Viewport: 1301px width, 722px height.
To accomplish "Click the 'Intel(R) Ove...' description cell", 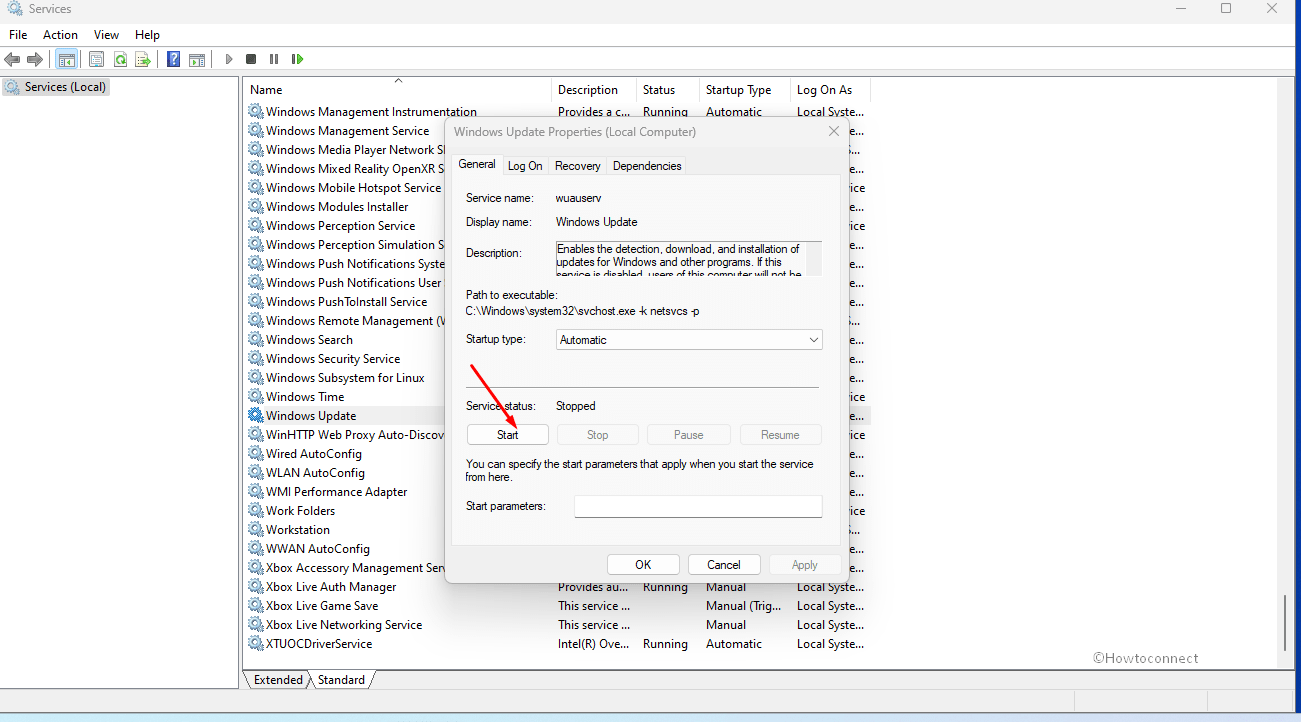I will [x=594, y=644].
